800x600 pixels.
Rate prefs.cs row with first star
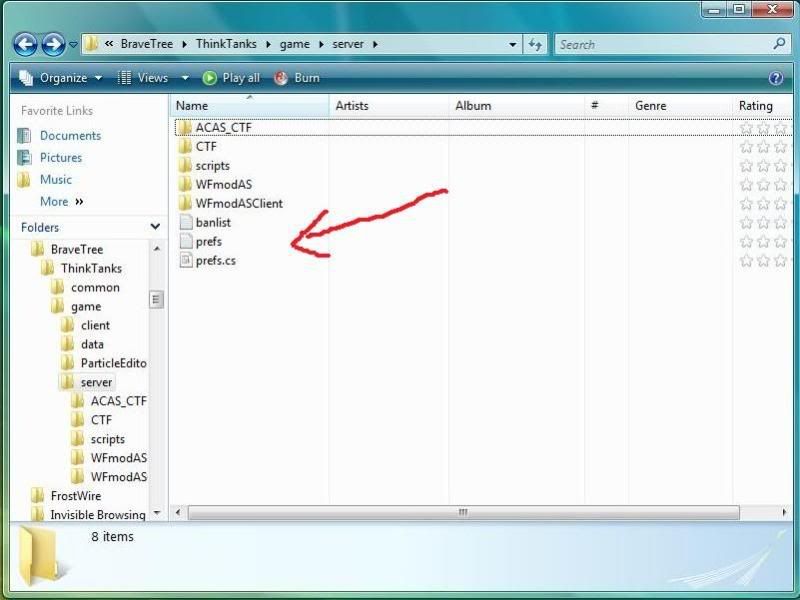[x=746, y=261]
